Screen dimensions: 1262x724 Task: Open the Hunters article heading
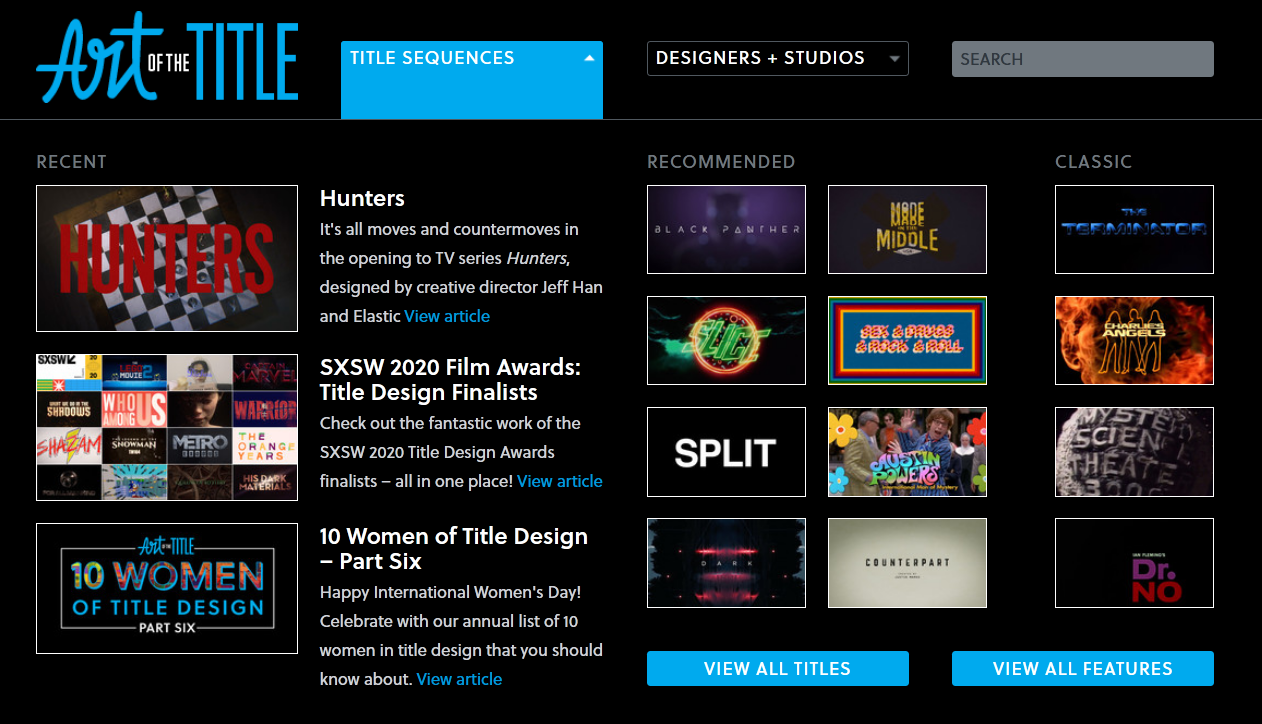point(362,198)
